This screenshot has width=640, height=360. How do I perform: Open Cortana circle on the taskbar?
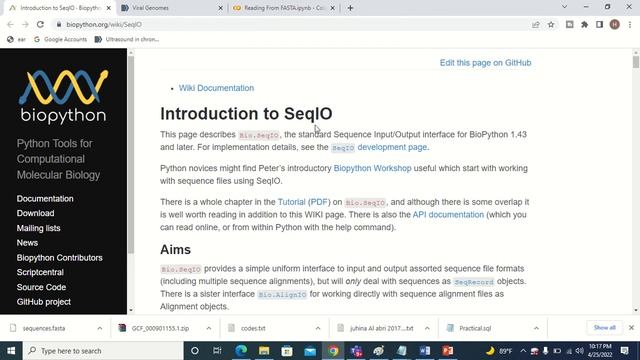(195, 351)
